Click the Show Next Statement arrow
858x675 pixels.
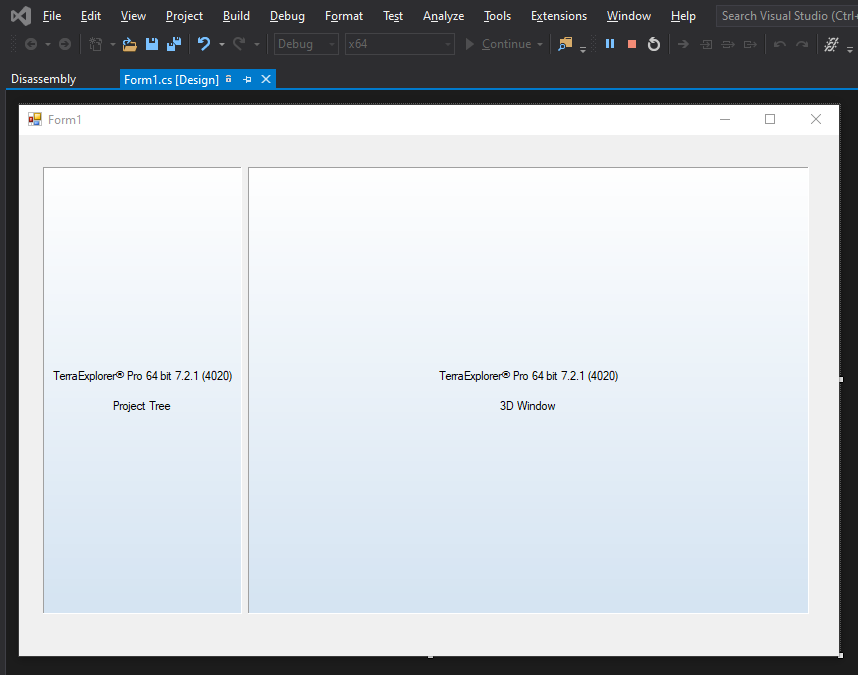(x=683, y=44)
